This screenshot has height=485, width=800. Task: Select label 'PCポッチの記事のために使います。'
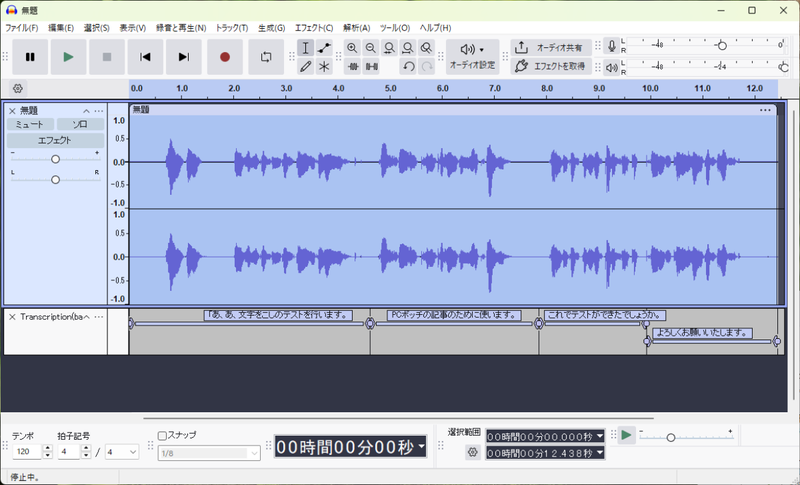[x=454, y=315]
